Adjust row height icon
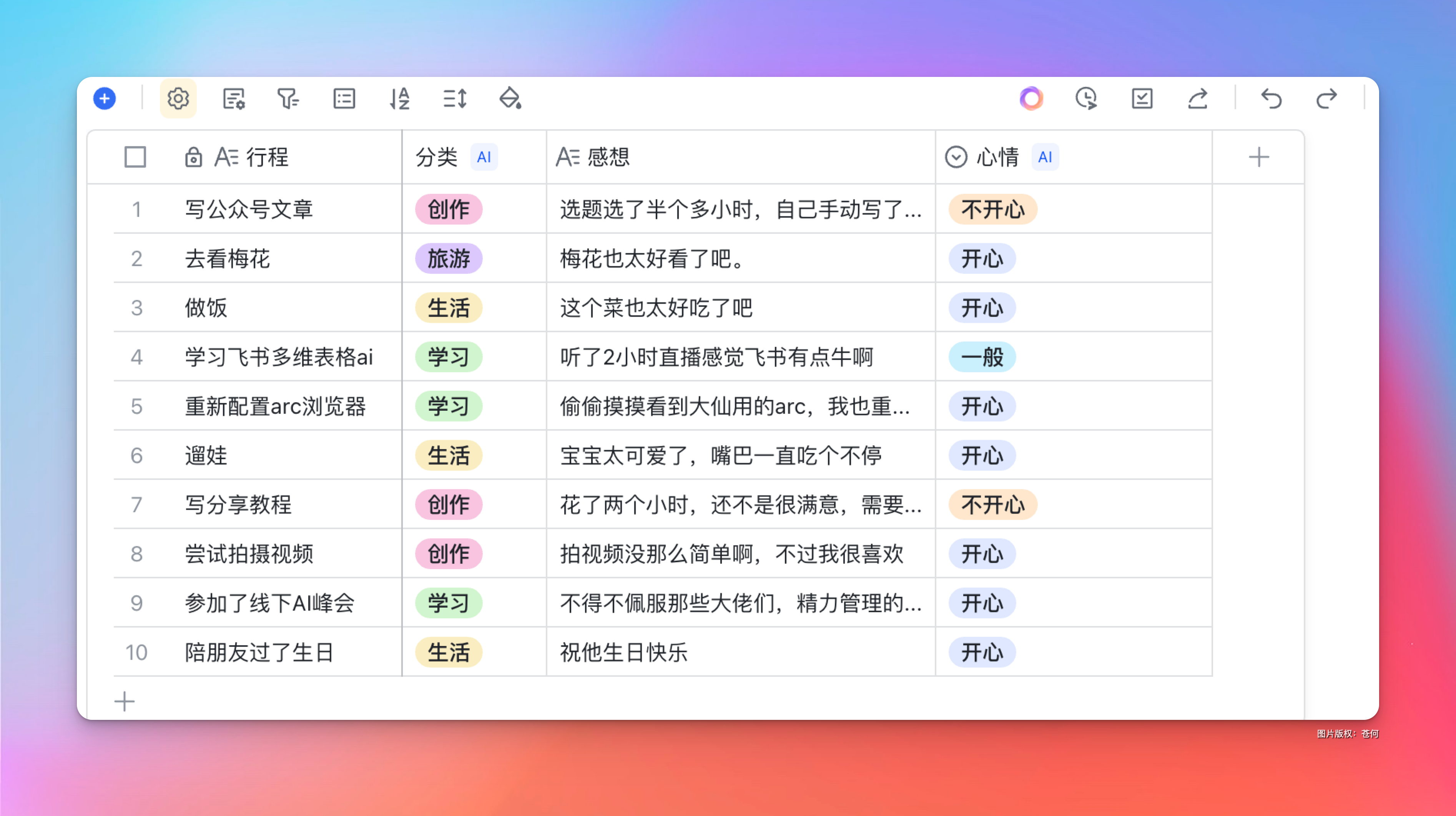The width and height of the screenshot is (1456, 816). point(454,98)
